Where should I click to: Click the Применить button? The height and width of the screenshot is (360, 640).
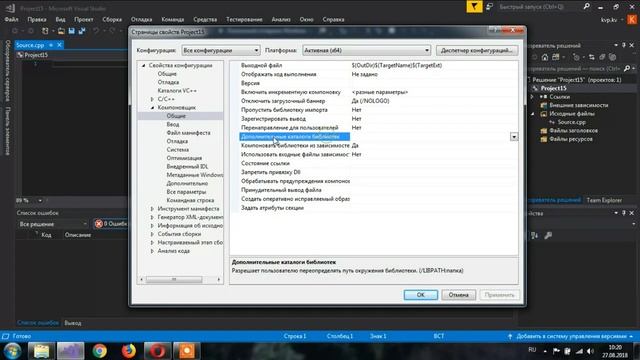[x=500, y=295]
